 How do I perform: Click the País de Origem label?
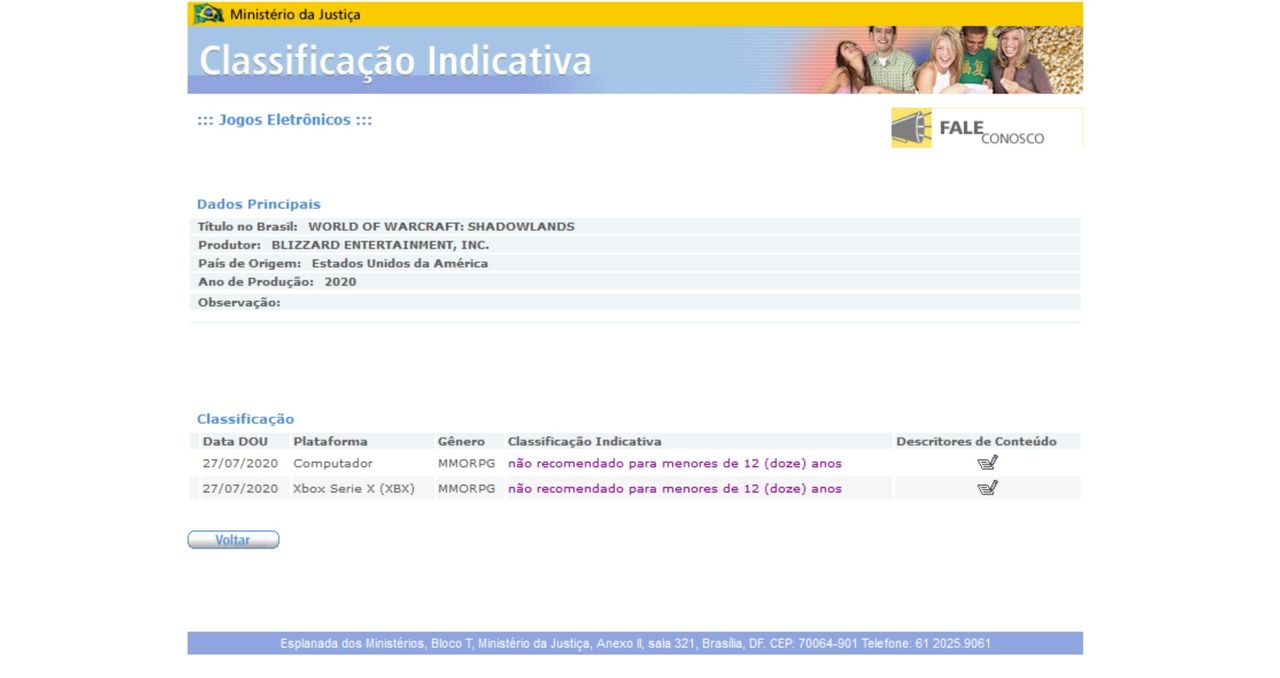(x=250, y=264)
